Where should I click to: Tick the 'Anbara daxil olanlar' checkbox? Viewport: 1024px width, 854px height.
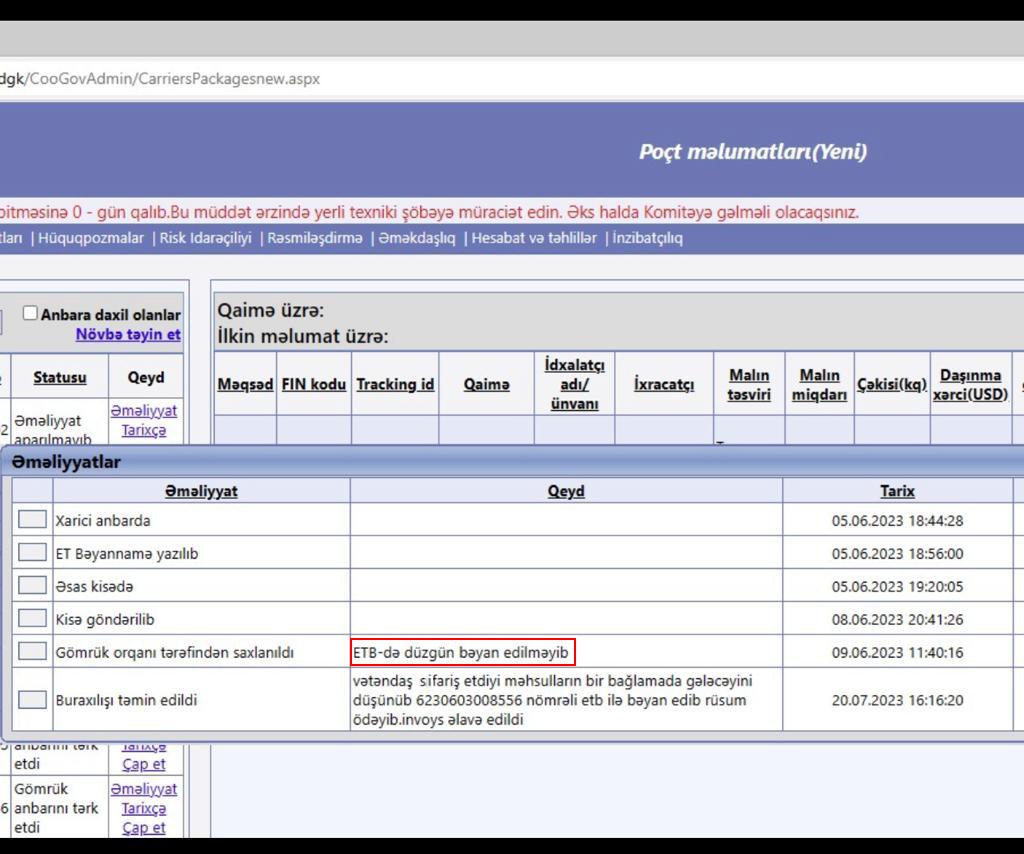coord(30,314)
